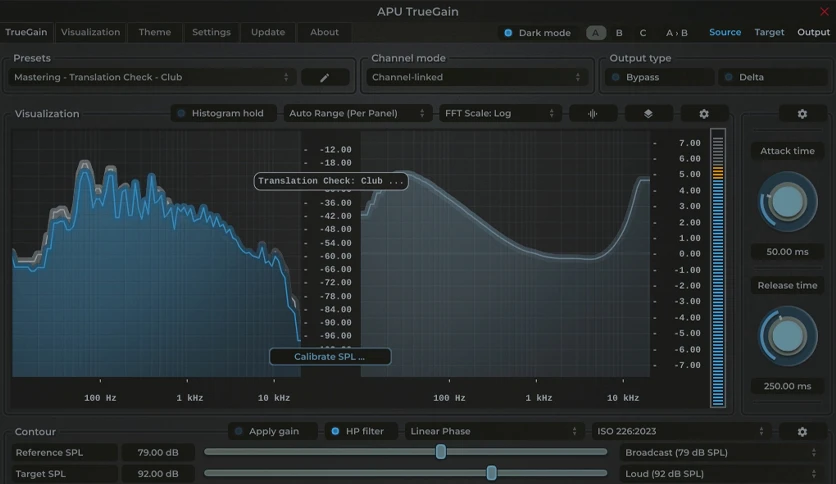Click the contour curve graph
Screen dimensions: 836x484
[505, 254]
